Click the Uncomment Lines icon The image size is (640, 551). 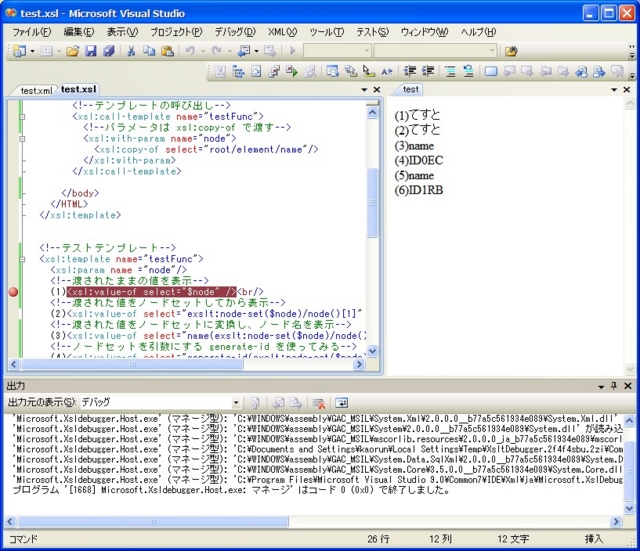tap(468, 71)
